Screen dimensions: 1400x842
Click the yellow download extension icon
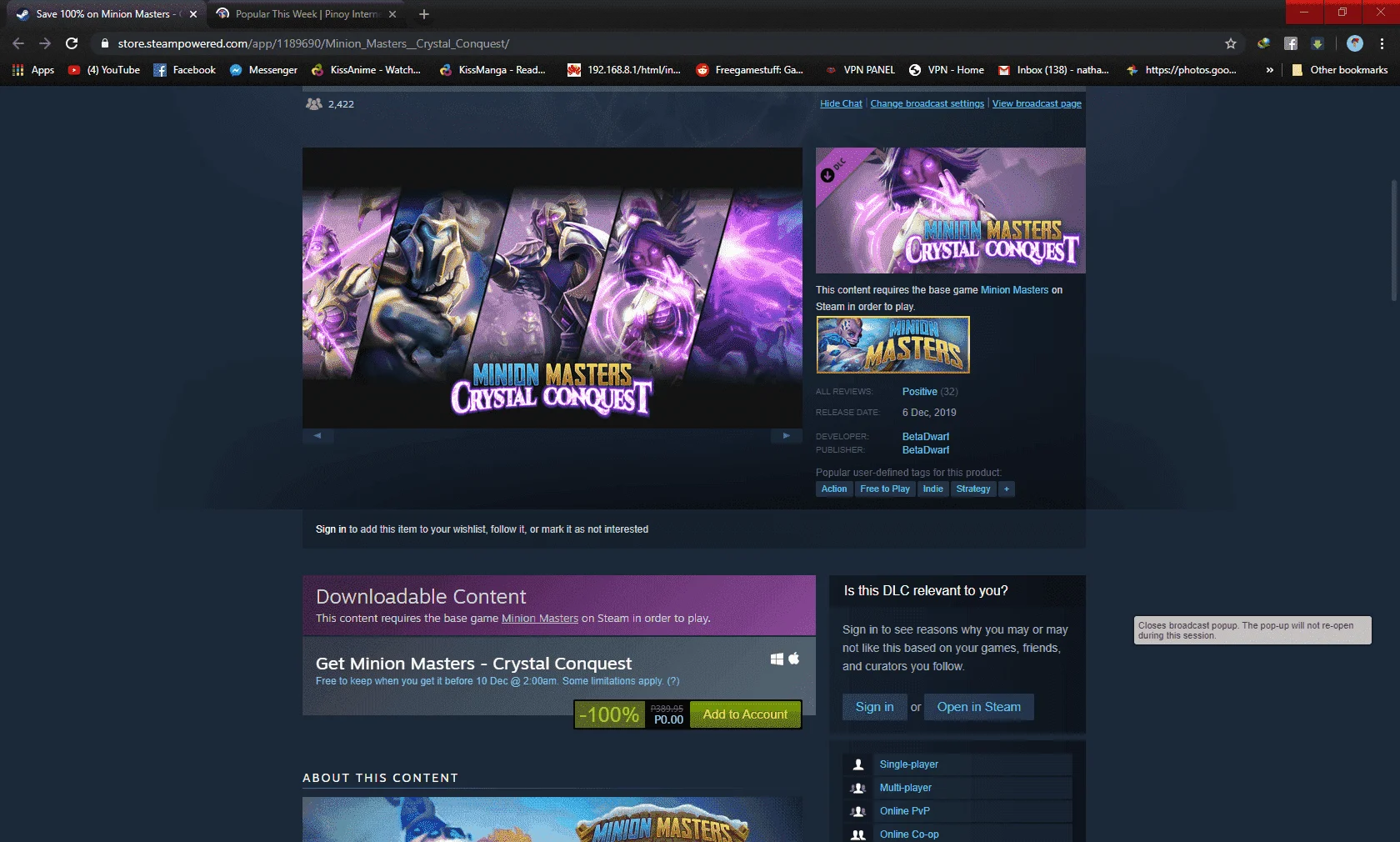[x=1317, y=43]
